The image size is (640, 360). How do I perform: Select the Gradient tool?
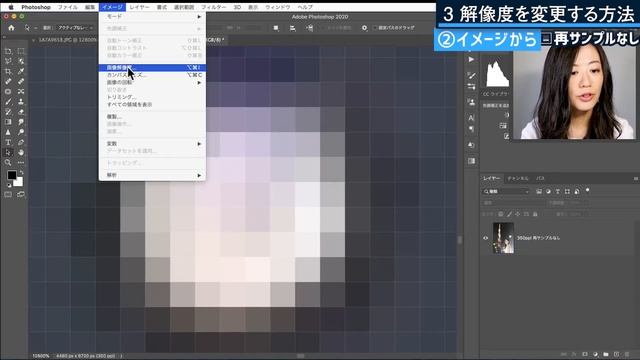pos(8,122)
